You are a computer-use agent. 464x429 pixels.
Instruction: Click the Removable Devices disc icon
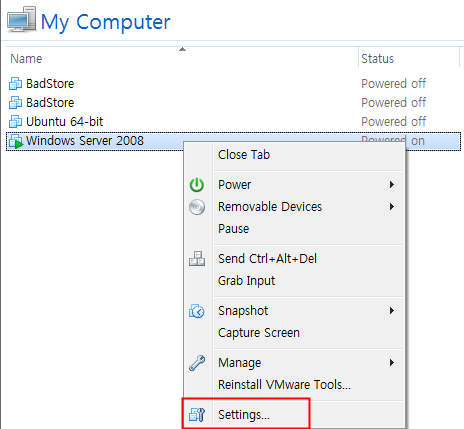(x=197, y=207)
